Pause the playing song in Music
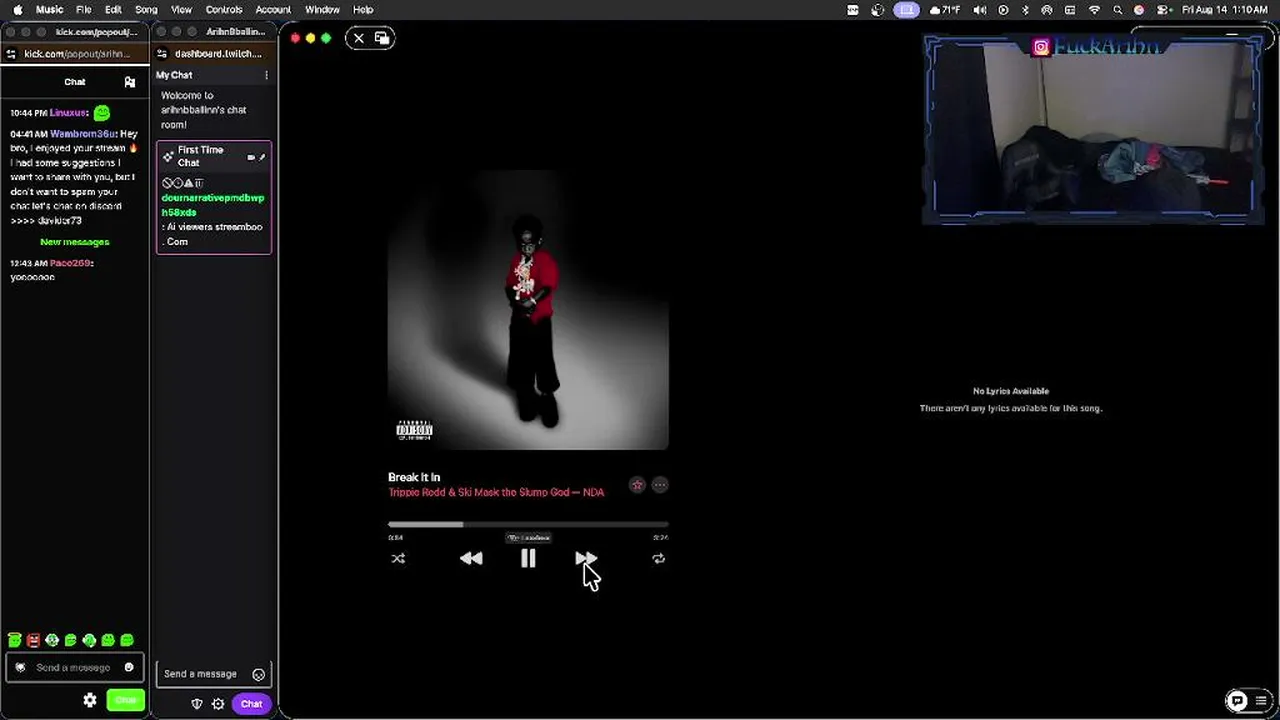The width and height of the screenshot is (1280, 720). pyautogui.click(x=528, y=559)
